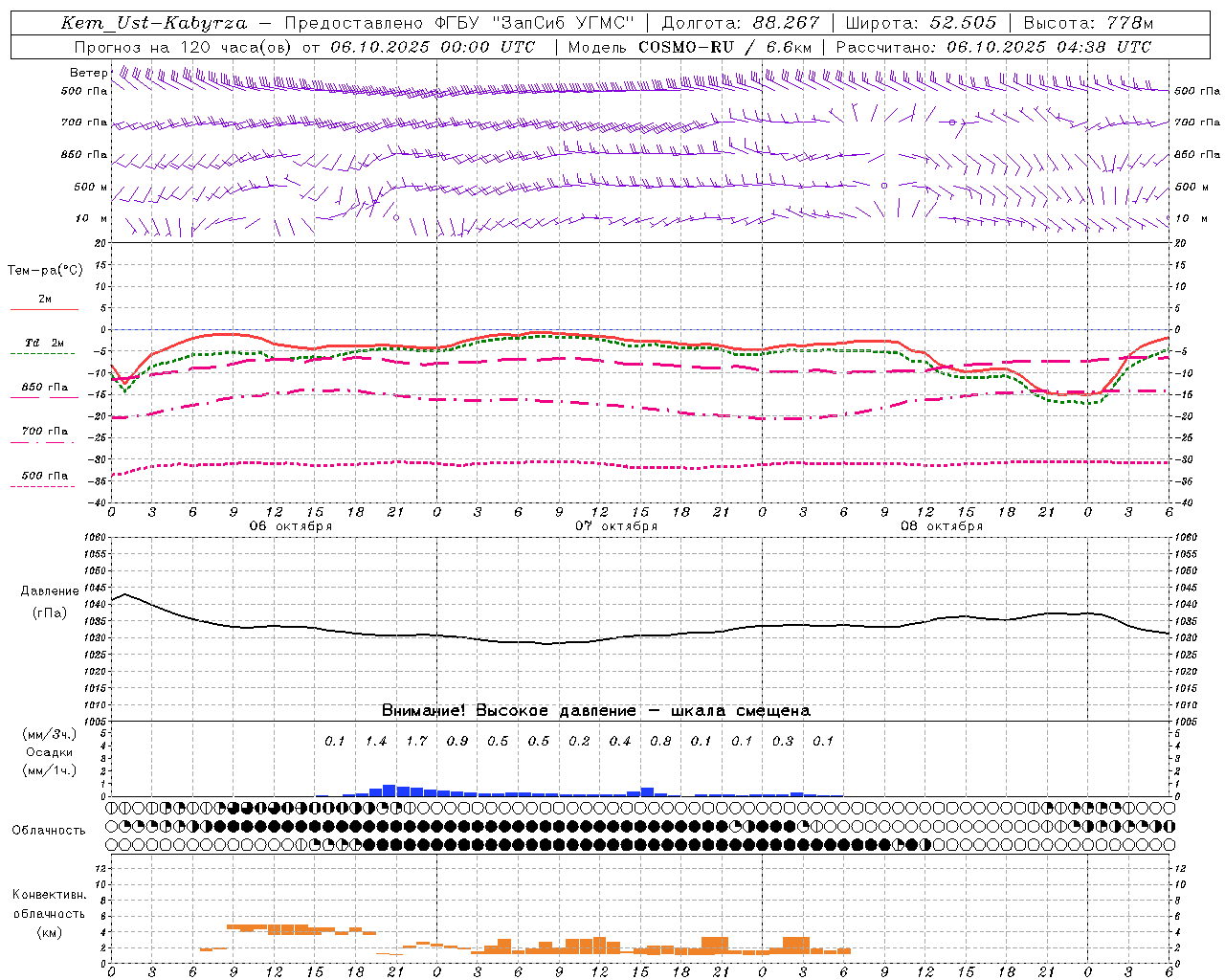
Task: Click the Давление pressure panel label
Action: pos(50,591)
